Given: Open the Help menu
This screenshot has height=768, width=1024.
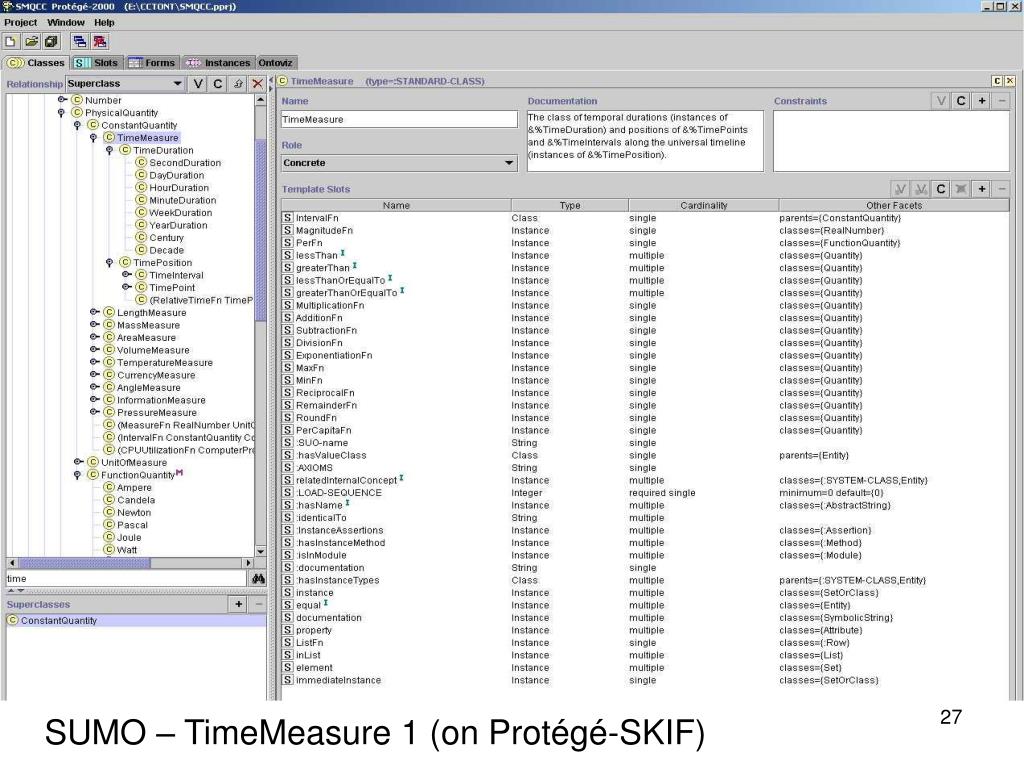Looking at the screenshot, I should tap(104, 22).
